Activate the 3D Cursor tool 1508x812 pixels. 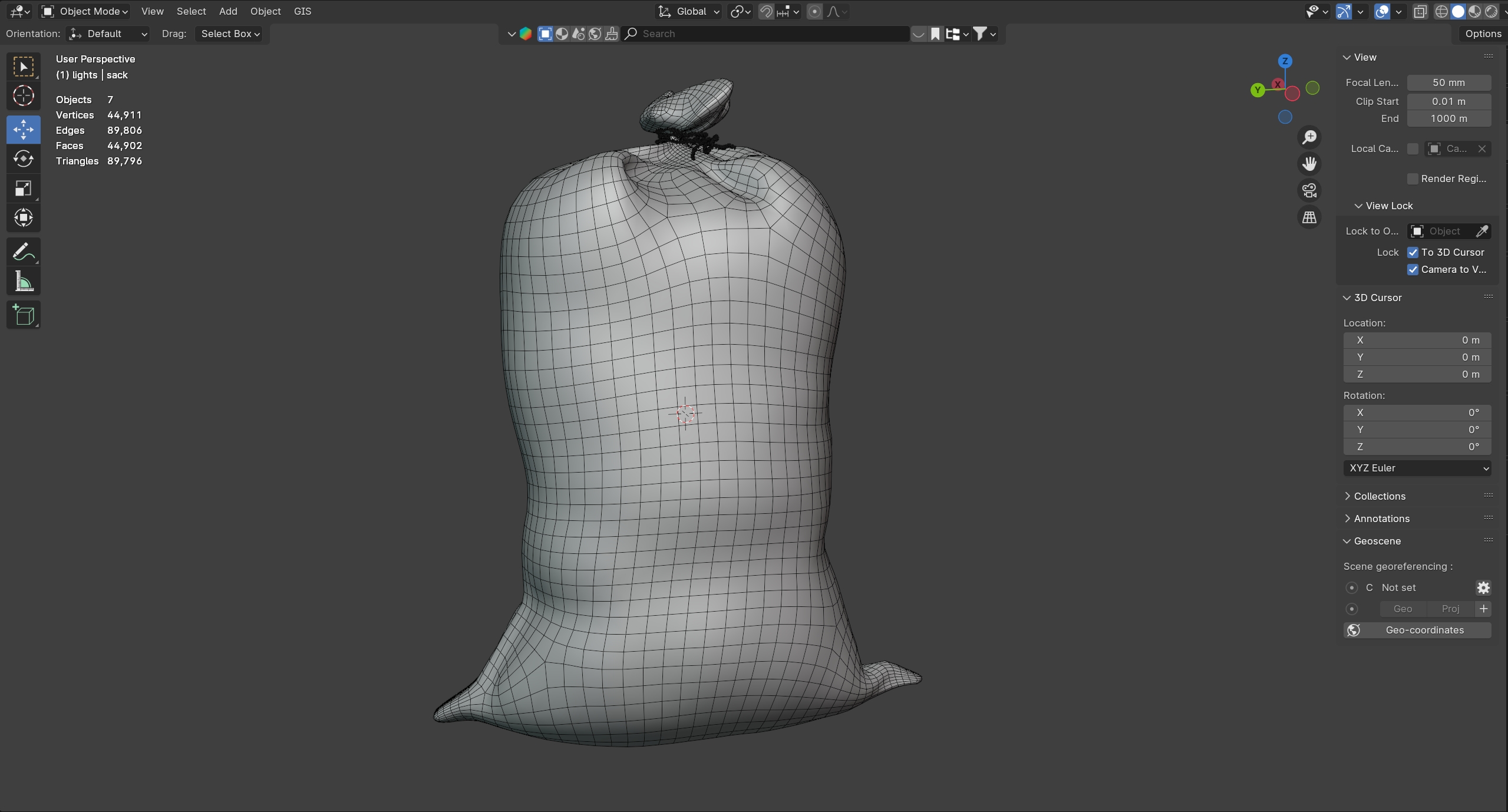(23, 95)
